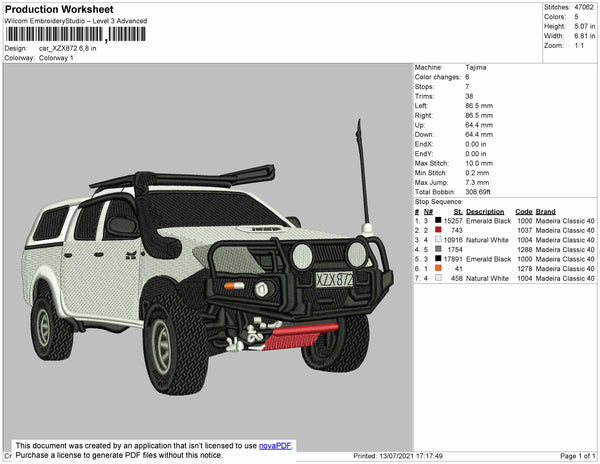Click the Total Bobbin value '308.69ft'
Viewport: 600px width, 464px height.
coord(478,192)
